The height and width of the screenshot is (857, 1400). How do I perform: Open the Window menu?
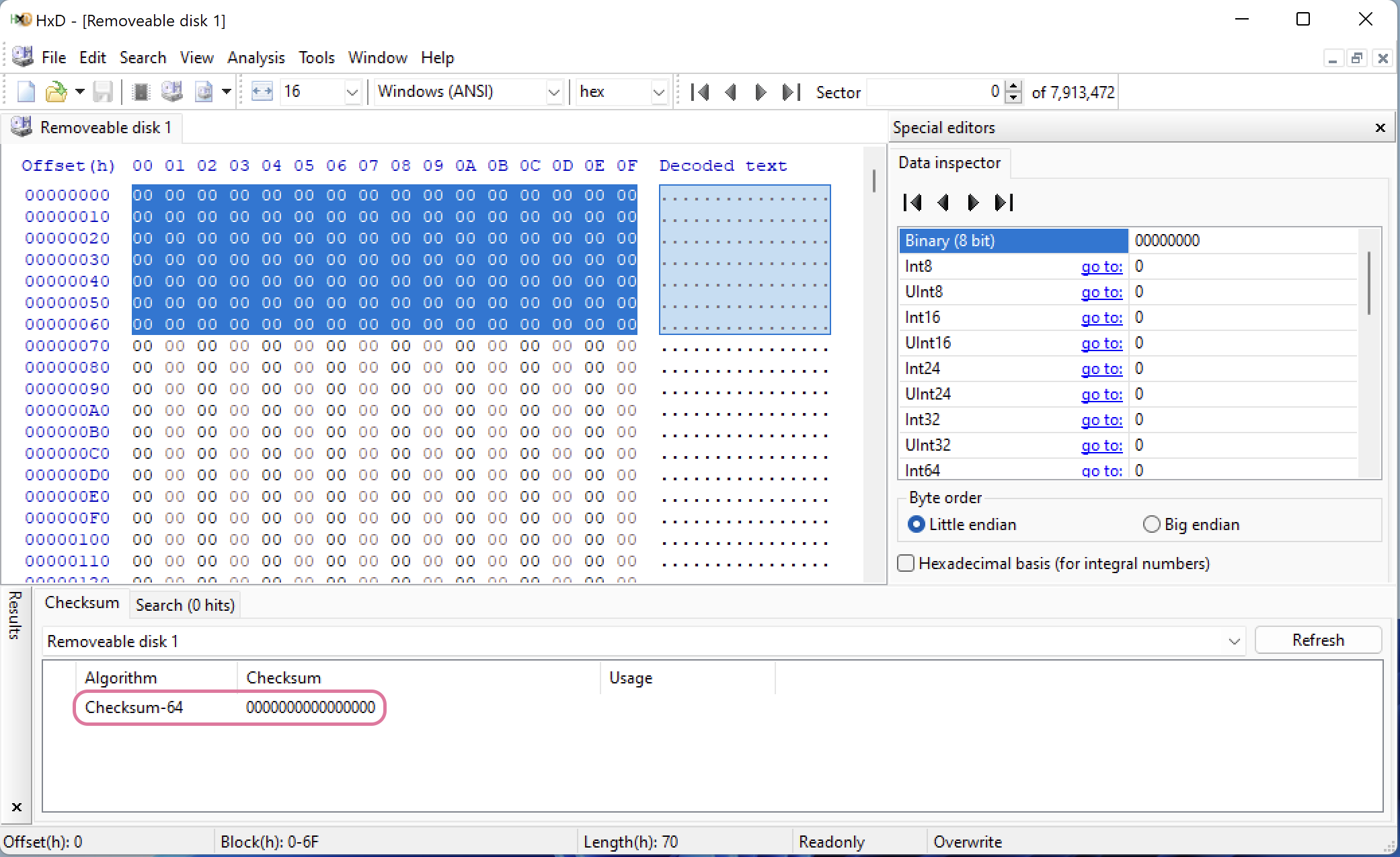click(377, 58)
